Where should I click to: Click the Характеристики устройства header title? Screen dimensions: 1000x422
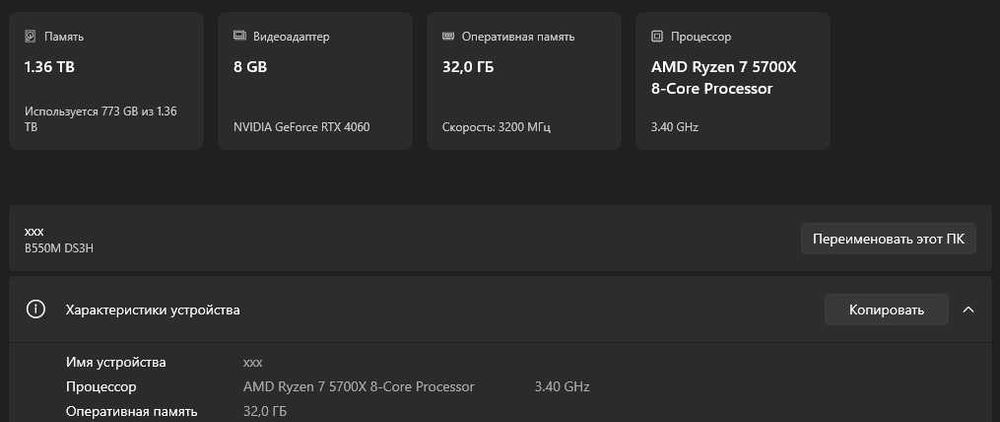[x=152, y=310]
